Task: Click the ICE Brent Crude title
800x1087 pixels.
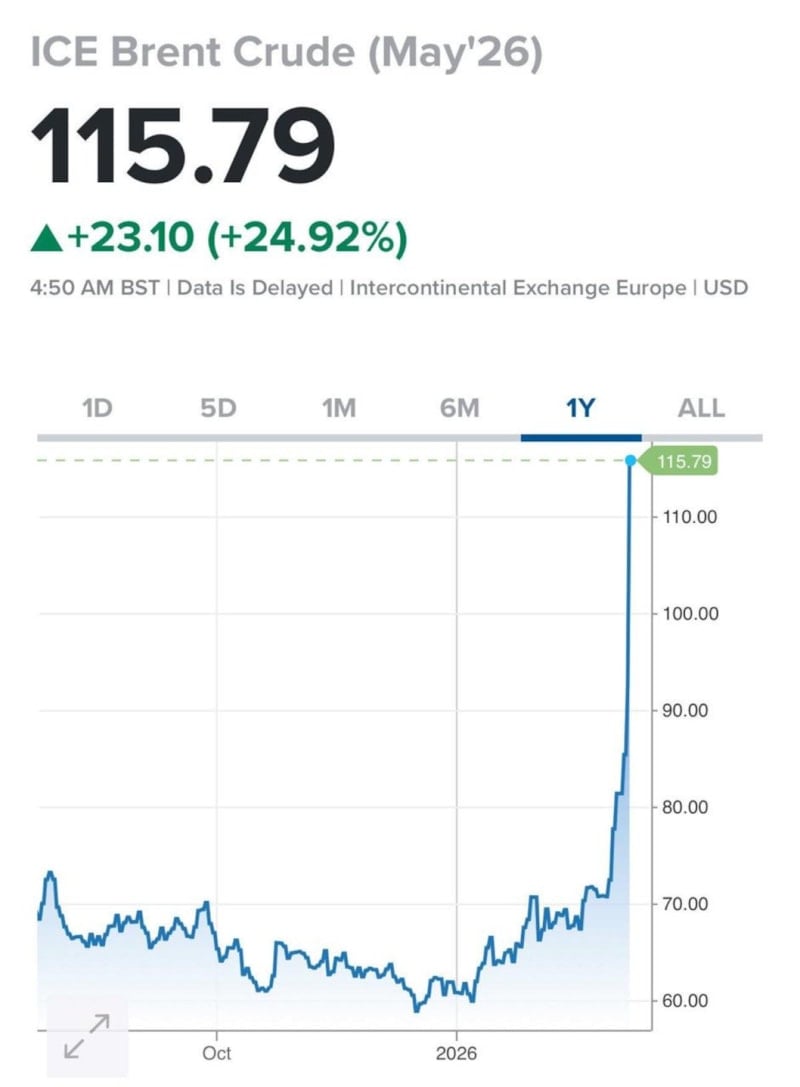Action: click(x=286, y=54)
